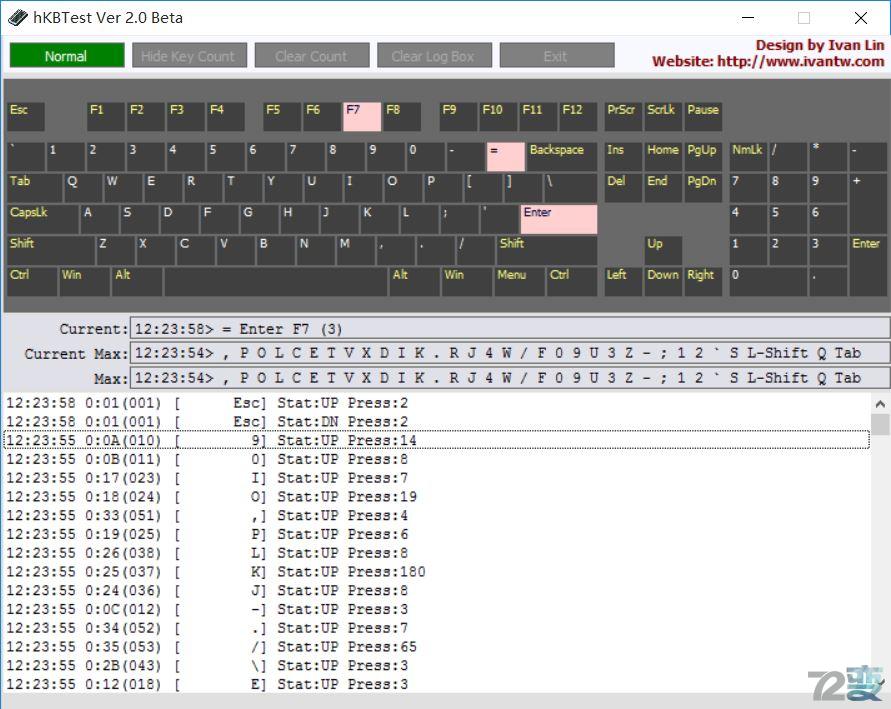Image resolution: width=891 pixels, height=709 pixels.
Task: Click the Current key status field
Action: 509,329
